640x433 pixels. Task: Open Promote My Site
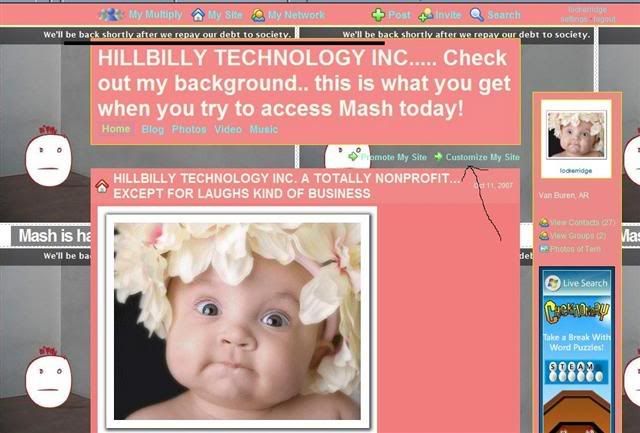[x=393, y=157]
